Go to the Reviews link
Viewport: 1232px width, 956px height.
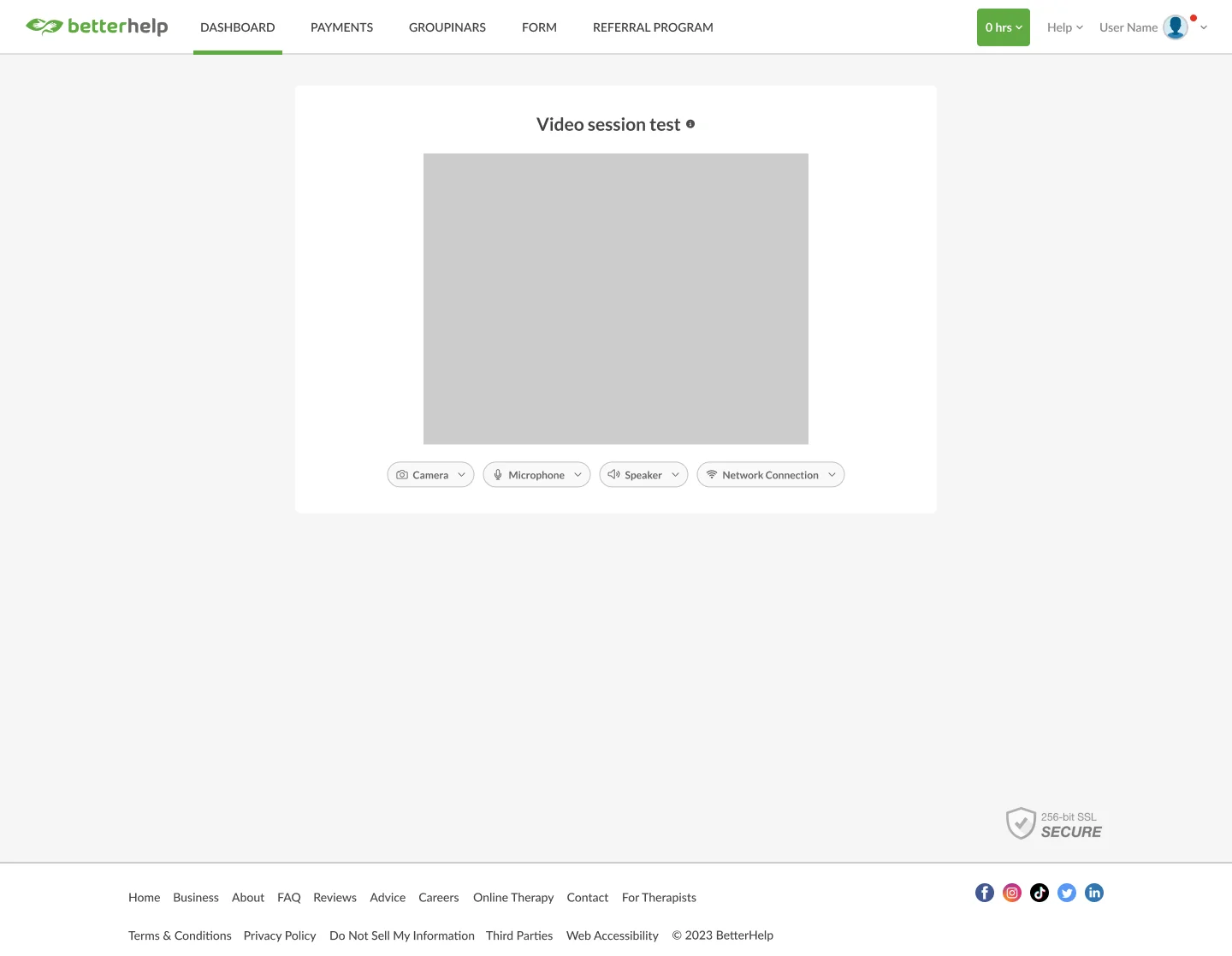[335, 898]
